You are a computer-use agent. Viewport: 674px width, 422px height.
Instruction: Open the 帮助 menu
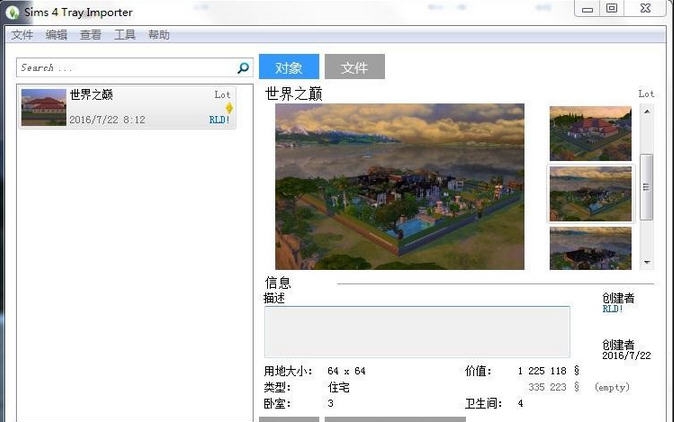click(x=159, y=35)
